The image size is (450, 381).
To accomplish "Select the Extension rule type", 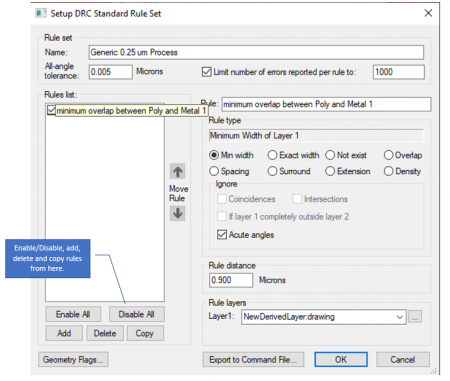I will pos(330,171).
